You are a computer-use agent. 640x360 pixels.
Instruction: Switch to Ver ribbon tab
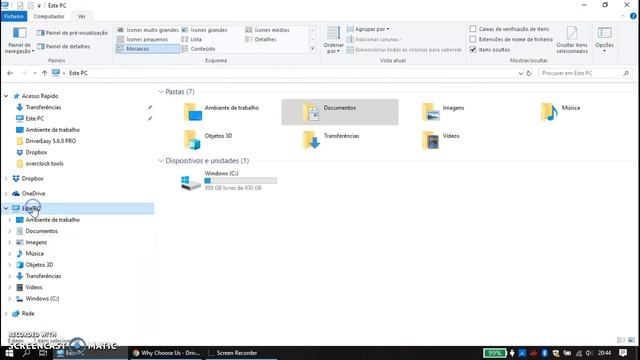(x=82, y=16)
